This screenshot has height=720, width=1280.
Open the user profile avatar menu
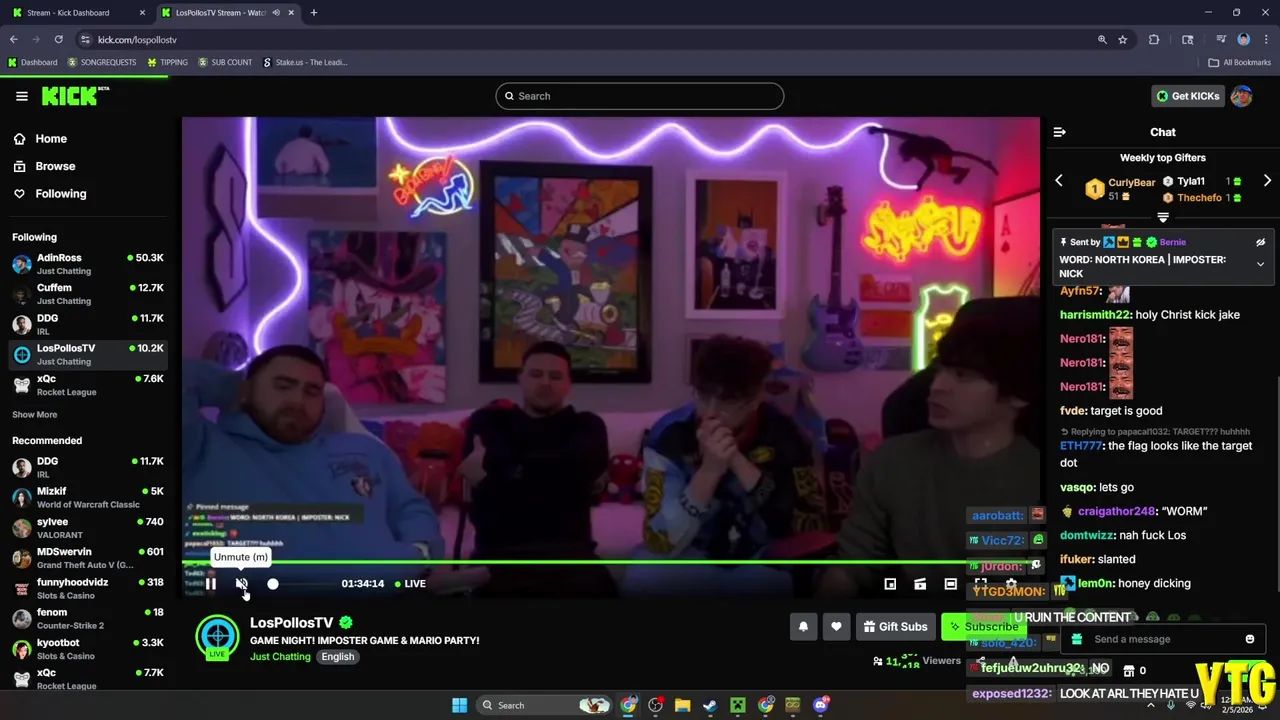[1241, 96]
